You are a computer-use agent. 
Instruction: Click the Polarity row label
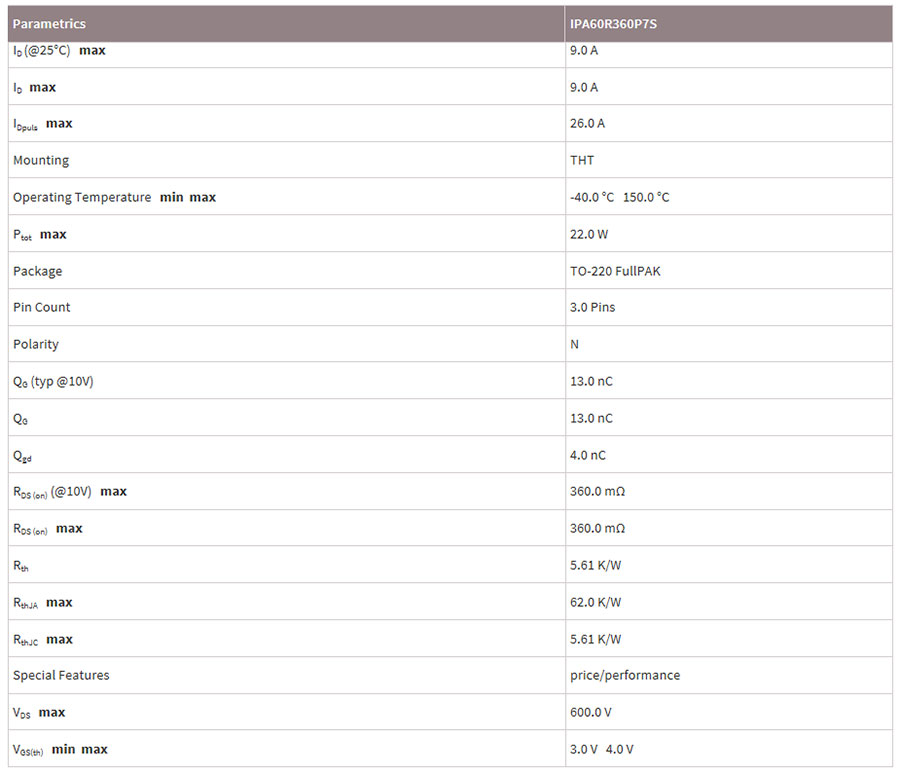(36, 344)
